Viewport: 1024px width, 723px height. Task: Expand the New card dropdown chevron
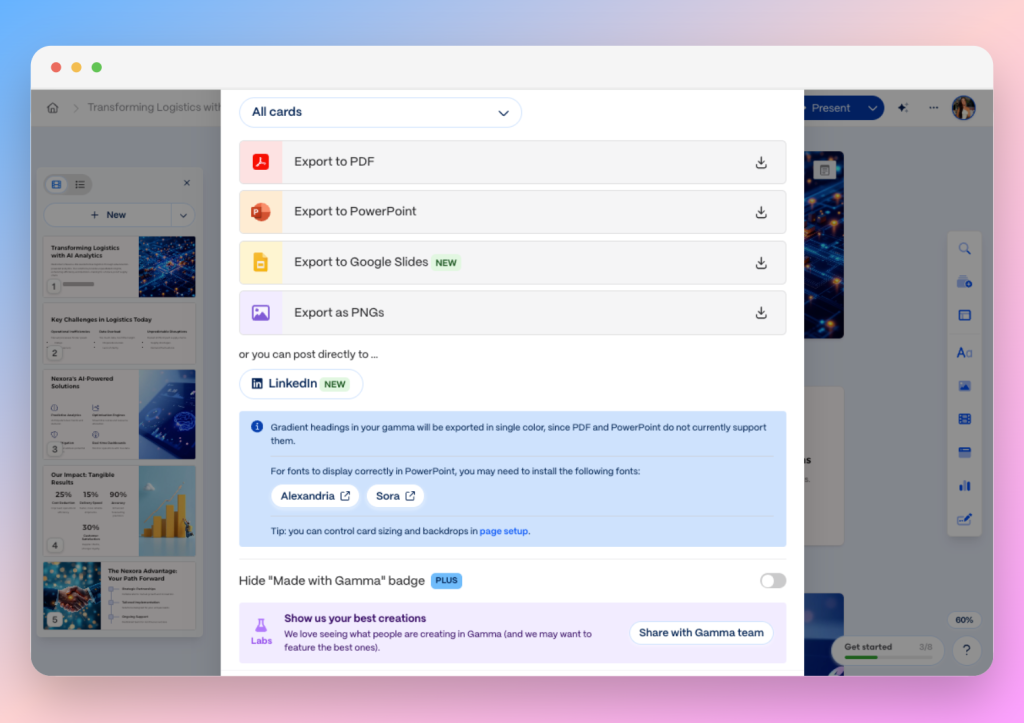click(x=184, y=215)
